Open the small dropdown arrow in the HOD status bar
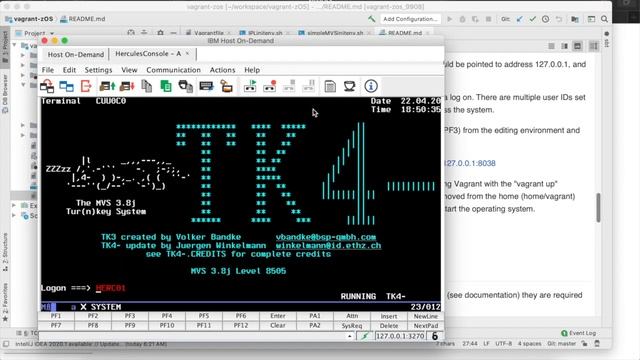640x360 pixels. click(350, 336)
